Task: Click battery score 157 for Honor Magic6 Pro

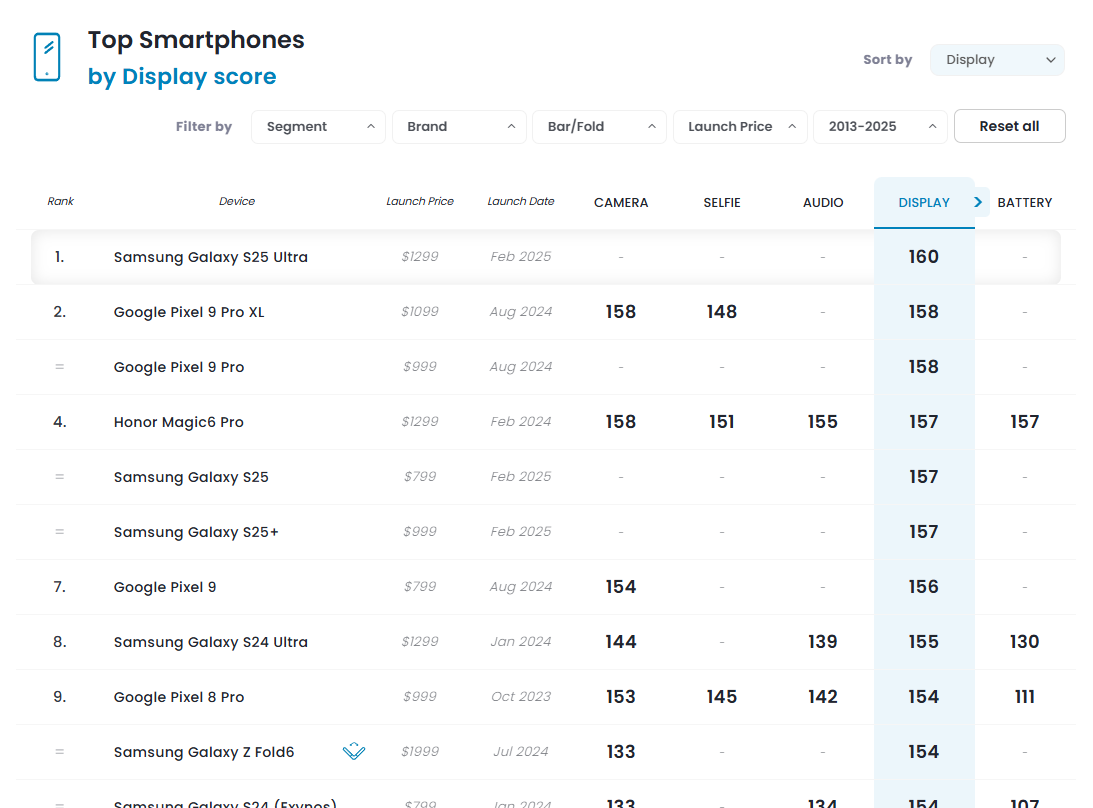Action: [x=1025, y=422]
